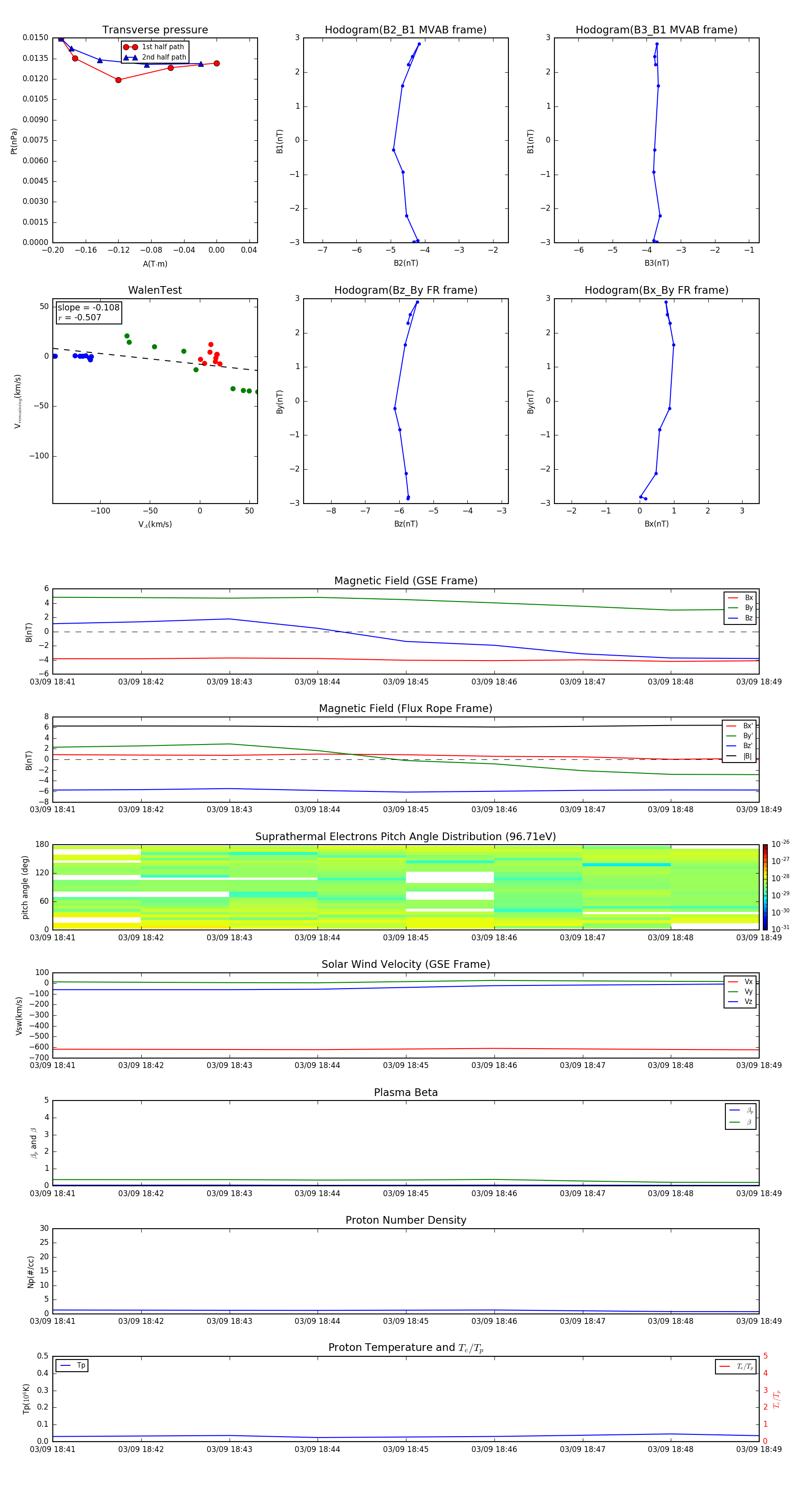Click Bx in the GSE magnetic field legend
The width and height of the screenshot is (812, 1489).
[x=741, y=598]
